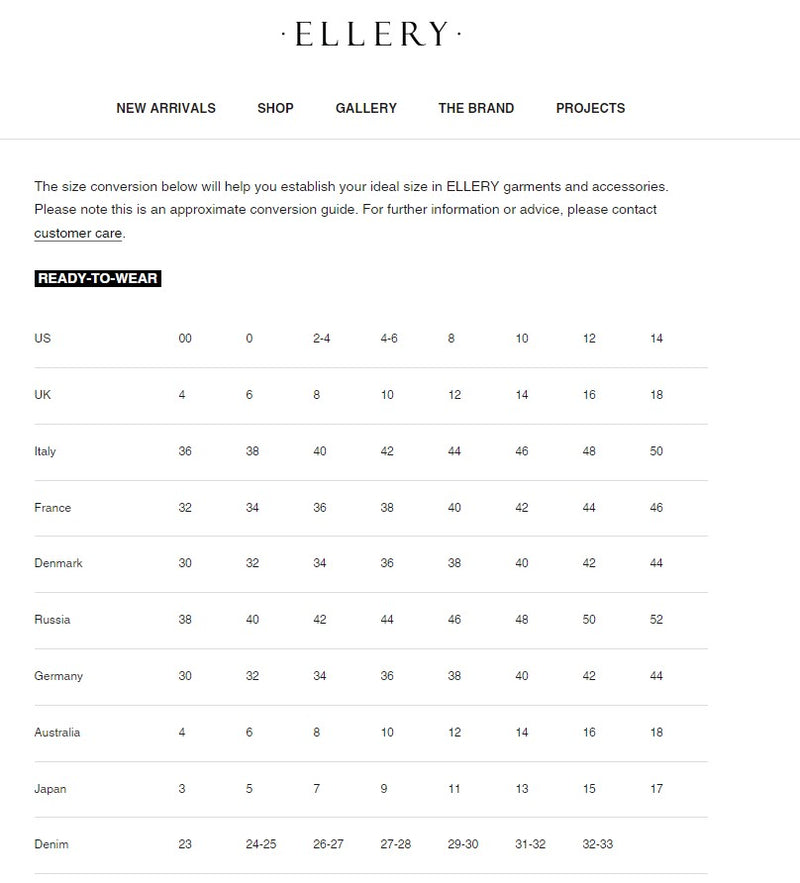Image resolution: width=800 pixels, height=883 pixels.
Task: Go to the GALLERY page
Action: [366, 108]
